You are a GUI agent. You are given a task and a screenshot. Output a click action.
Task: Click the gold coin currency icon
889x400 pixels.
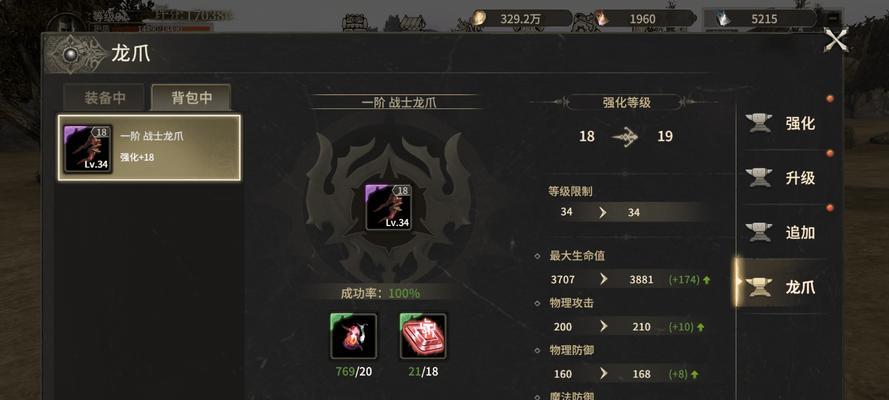click(x=479, y=18)
